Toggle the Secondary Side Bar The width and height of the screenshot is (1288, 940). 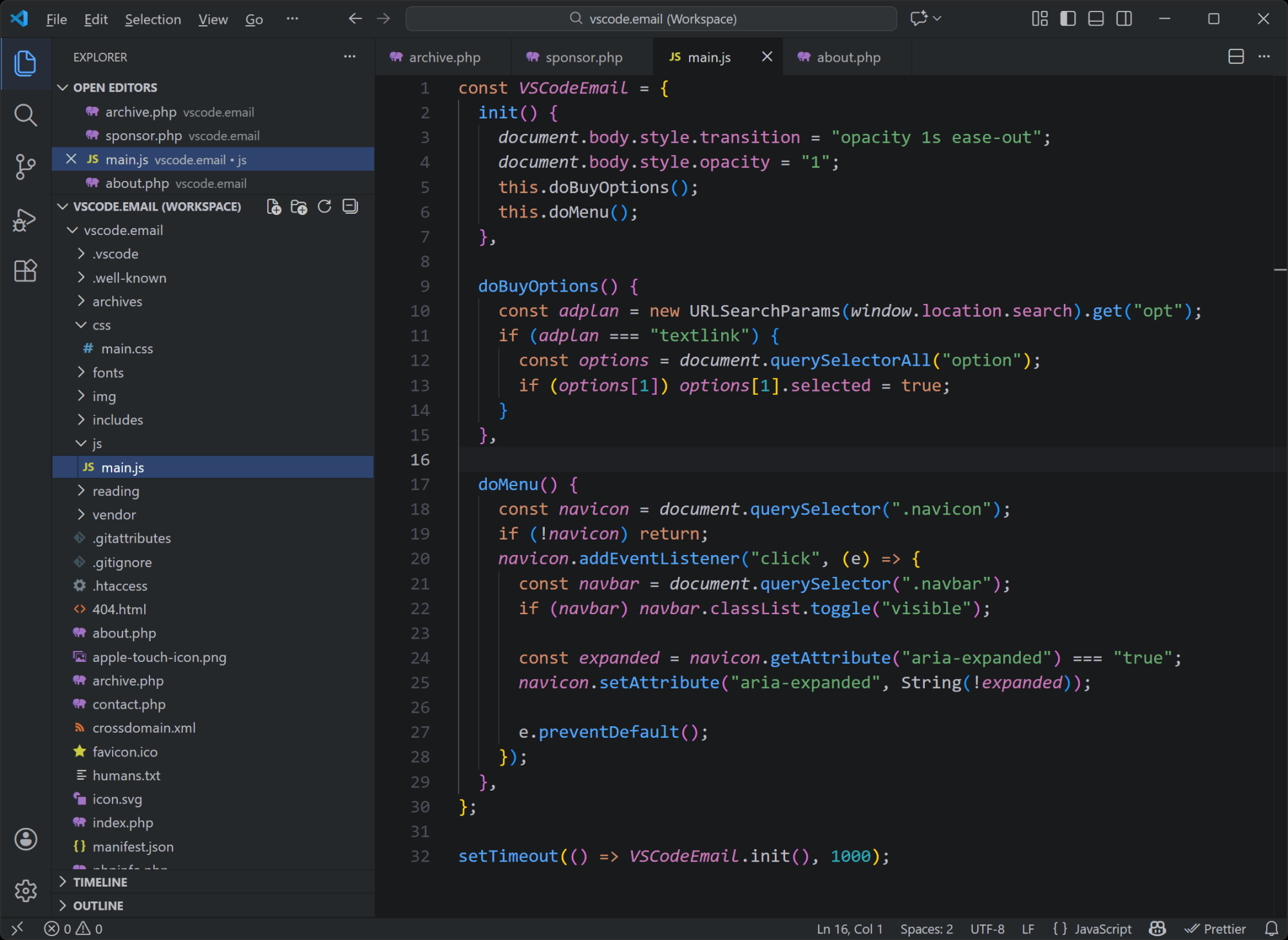click(1123, 19)
